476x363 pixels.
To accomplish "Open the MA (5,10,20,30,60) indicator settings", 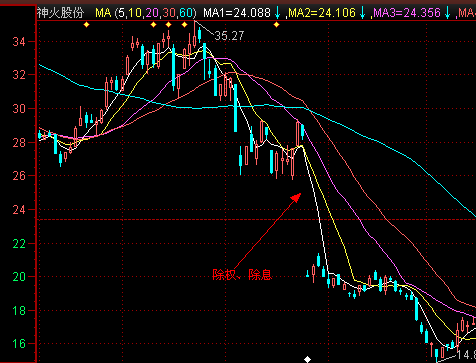I will 146,13.
